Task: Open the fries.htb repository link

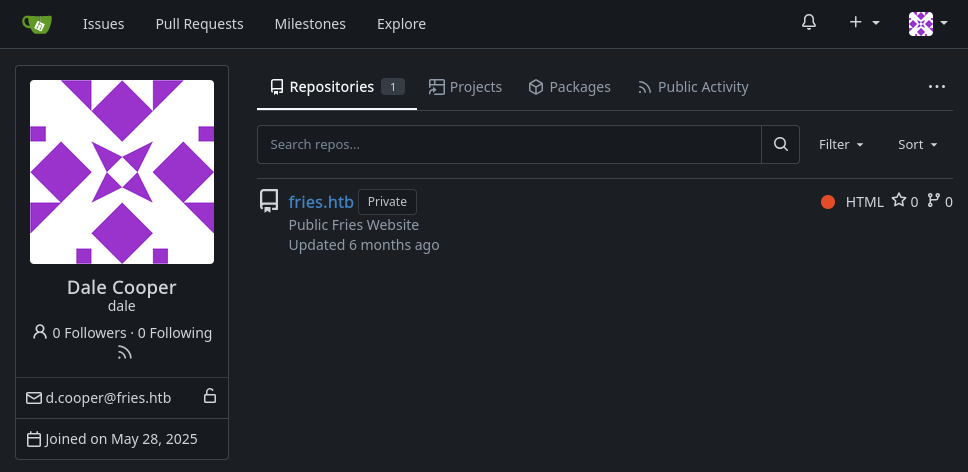Action: 321,202
